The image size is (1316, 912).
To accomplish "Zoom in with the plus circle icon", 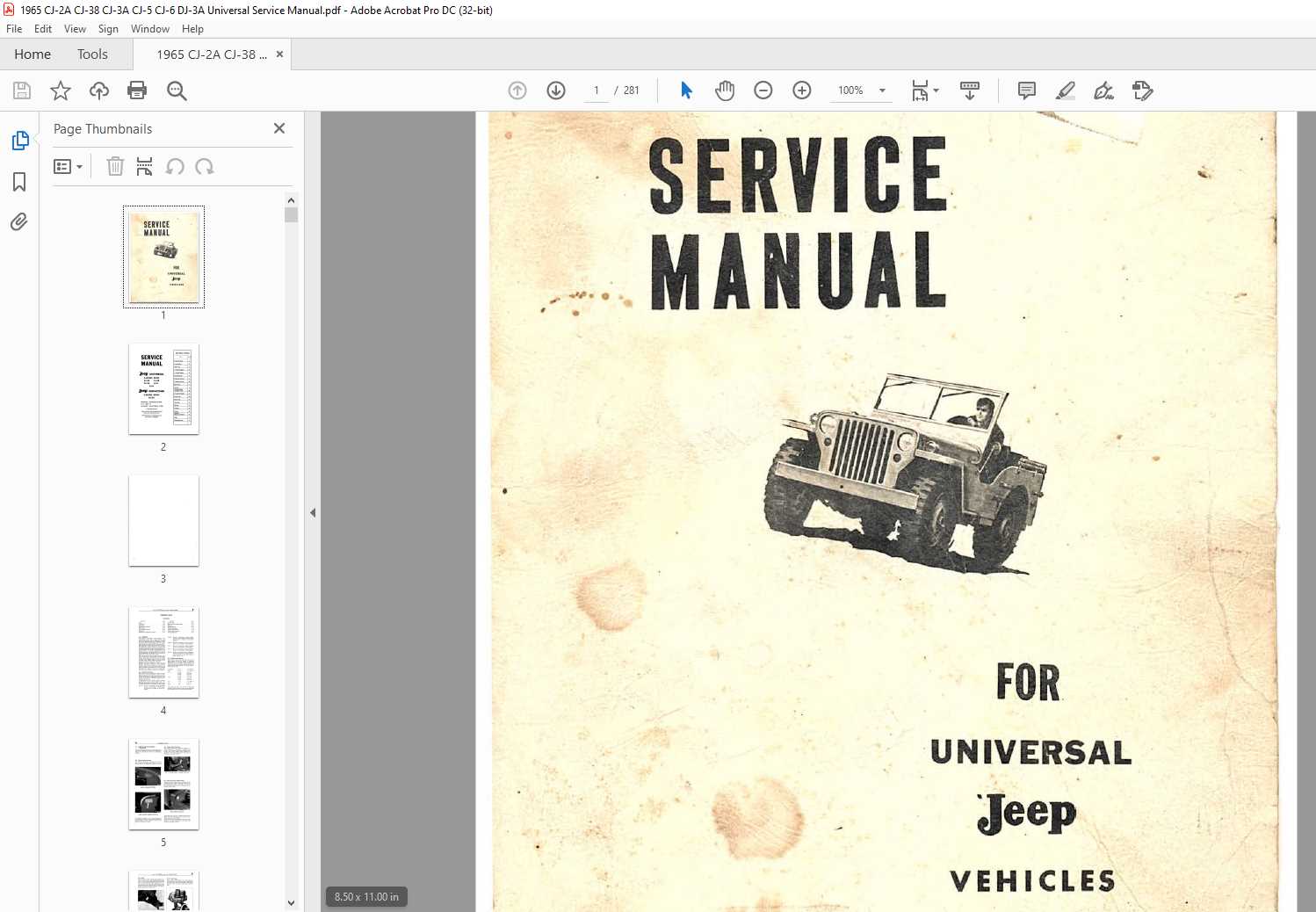I will (802, 90).
